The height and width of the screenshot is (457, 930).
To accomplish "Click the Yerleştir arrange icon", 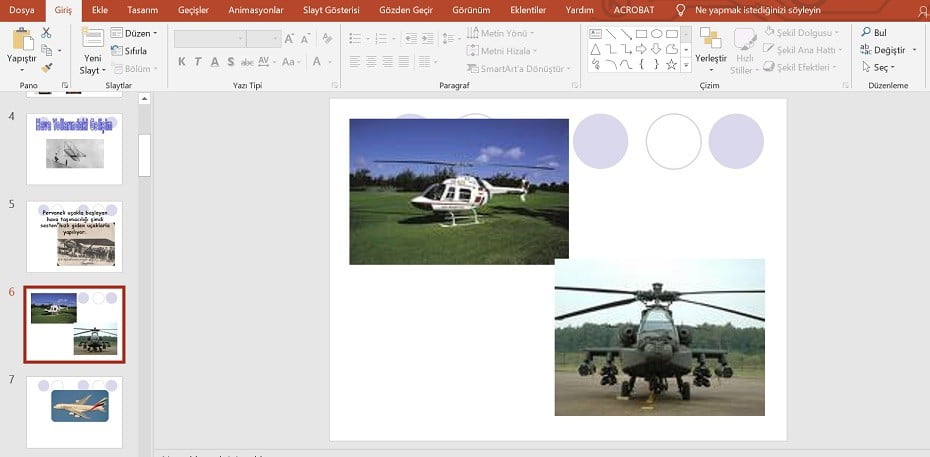I will click(x=711, y=38).
